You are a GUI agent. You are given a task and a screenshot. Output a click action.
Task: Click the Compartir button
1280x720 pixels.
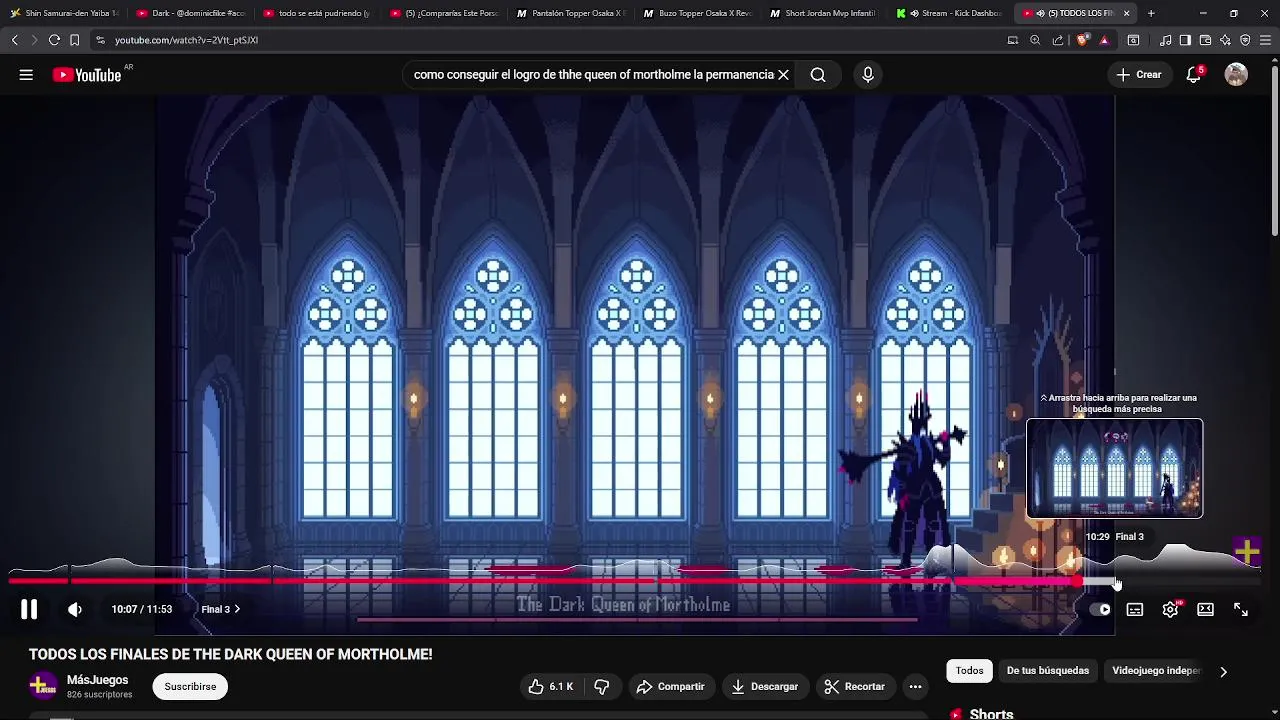click(x=671, y=686)
